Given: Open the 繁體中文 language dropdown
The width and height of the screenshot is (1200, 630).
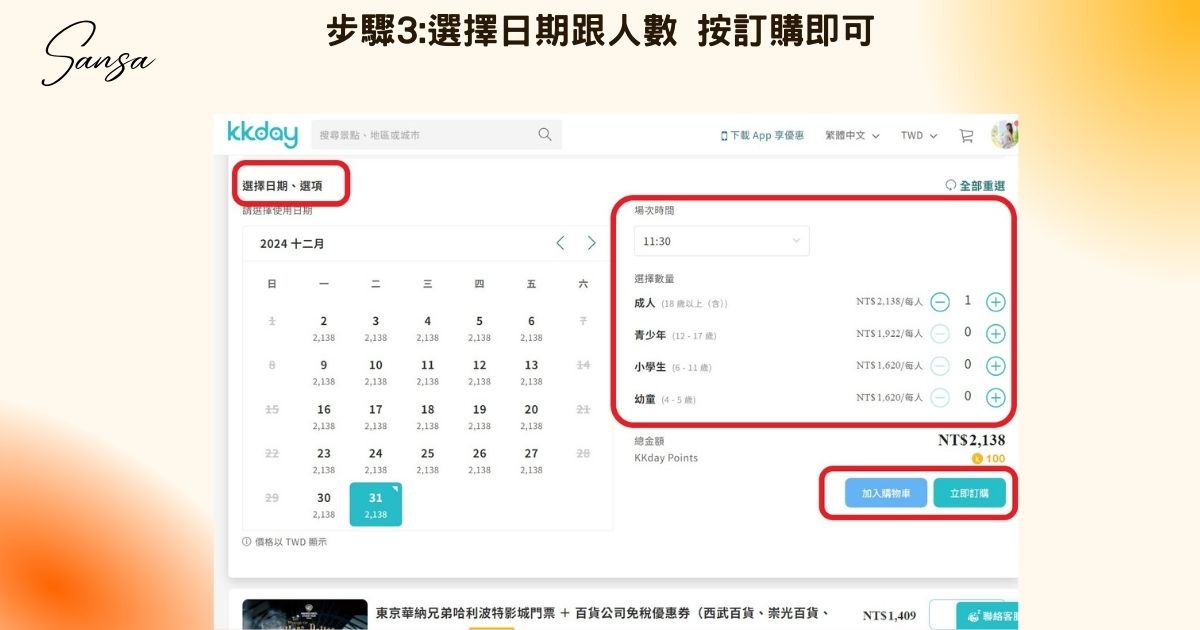Looking at the screenshot, I should tap(852, 135).
